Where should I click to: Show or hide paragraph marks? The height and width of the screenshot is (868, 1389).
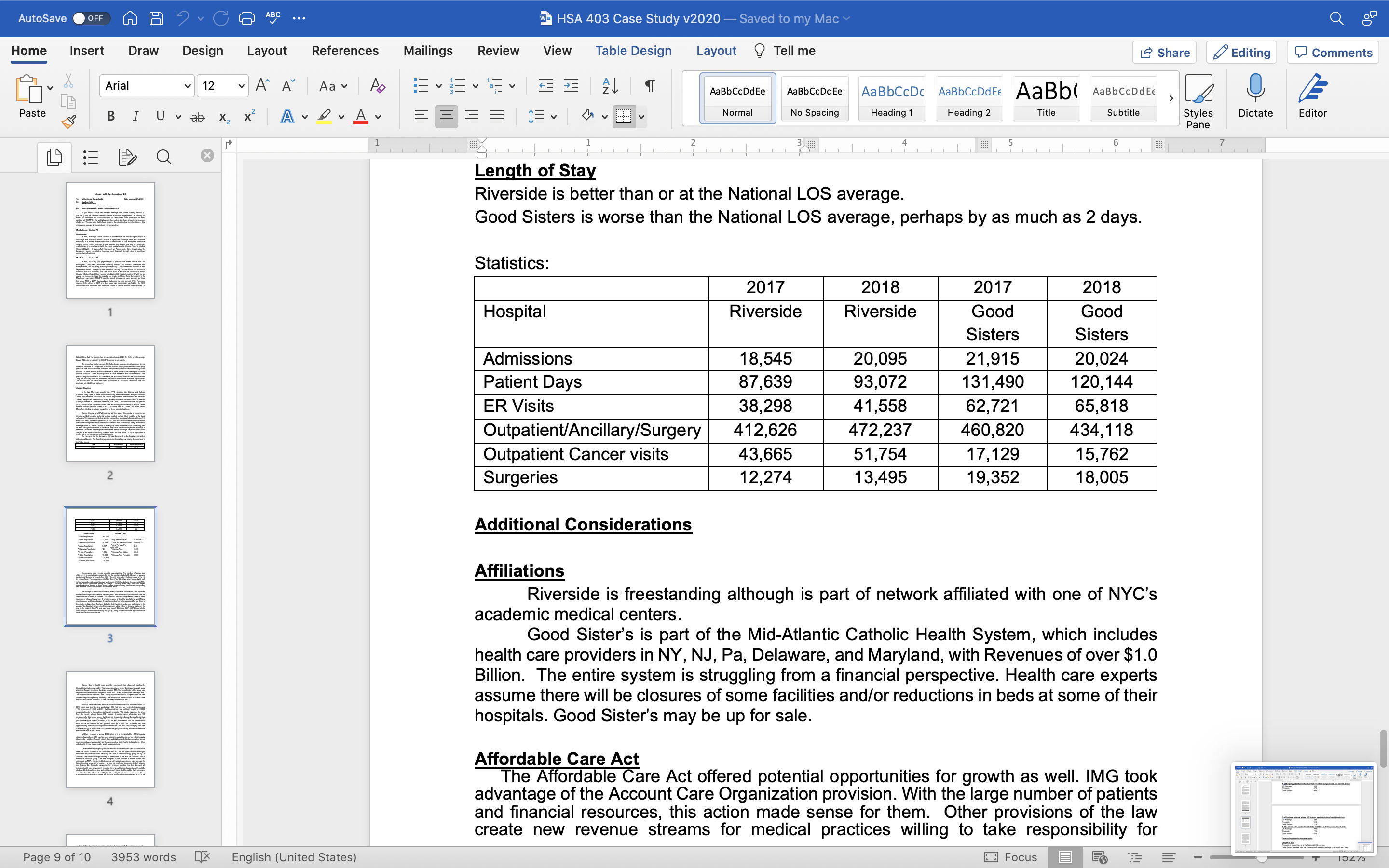pos(650,85)
